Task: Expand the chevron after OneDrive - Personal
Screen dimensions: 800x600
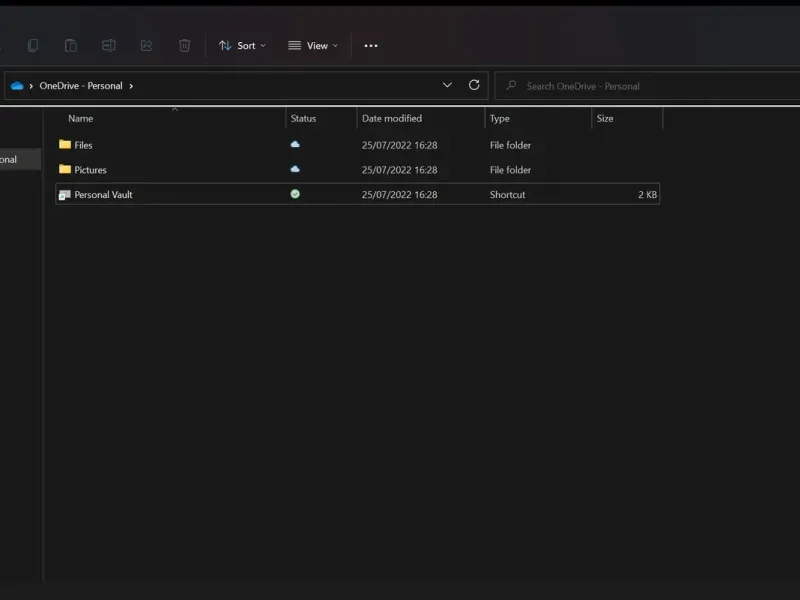Action: tap(131, 86)
